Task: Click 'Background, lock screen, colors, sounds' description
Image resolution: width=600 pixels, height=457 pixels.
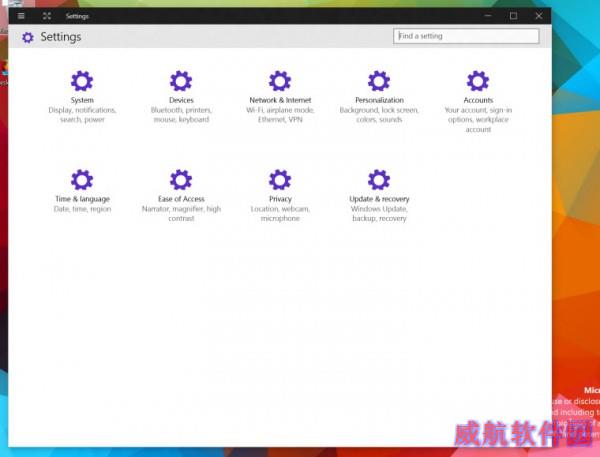Action: point(379,115)
